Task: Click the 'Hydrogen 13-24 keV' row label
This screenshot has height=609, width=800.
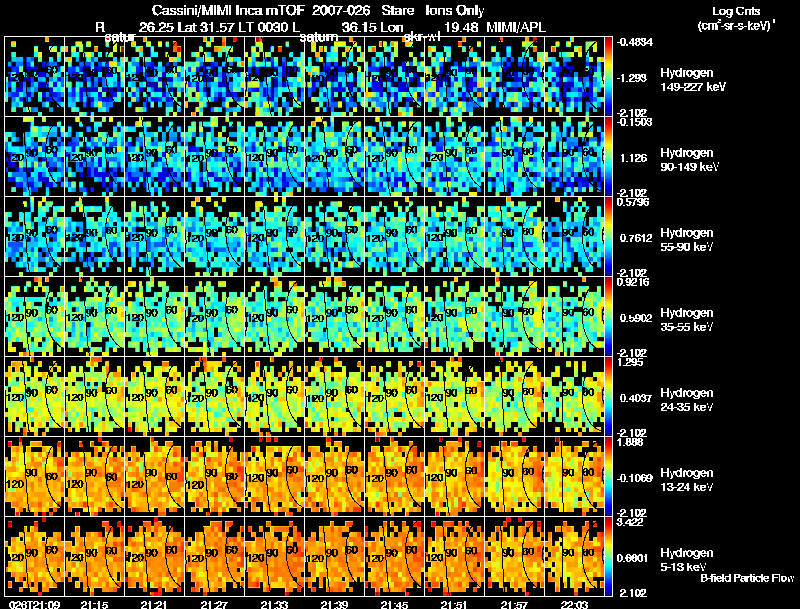Action: click(687, 480)
